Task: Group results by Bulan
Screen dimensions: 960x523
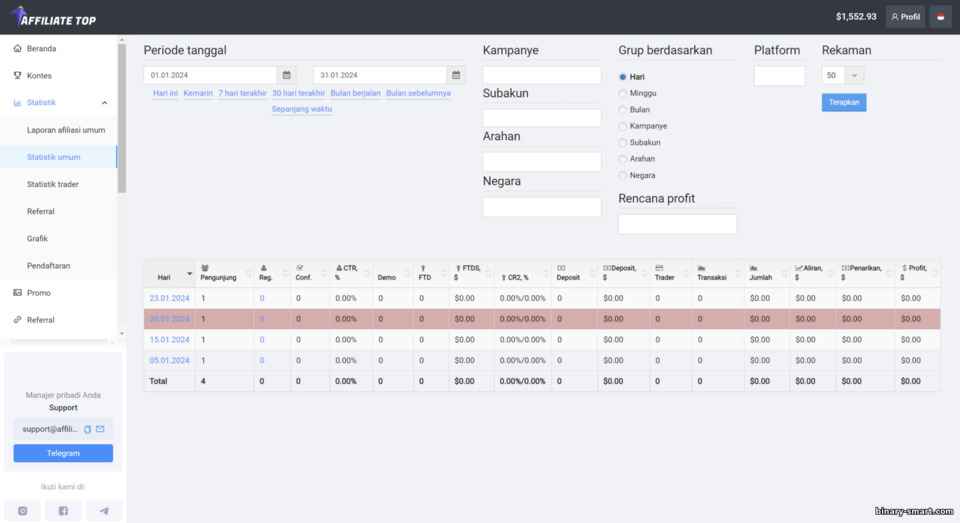Action: coord(623,110)
